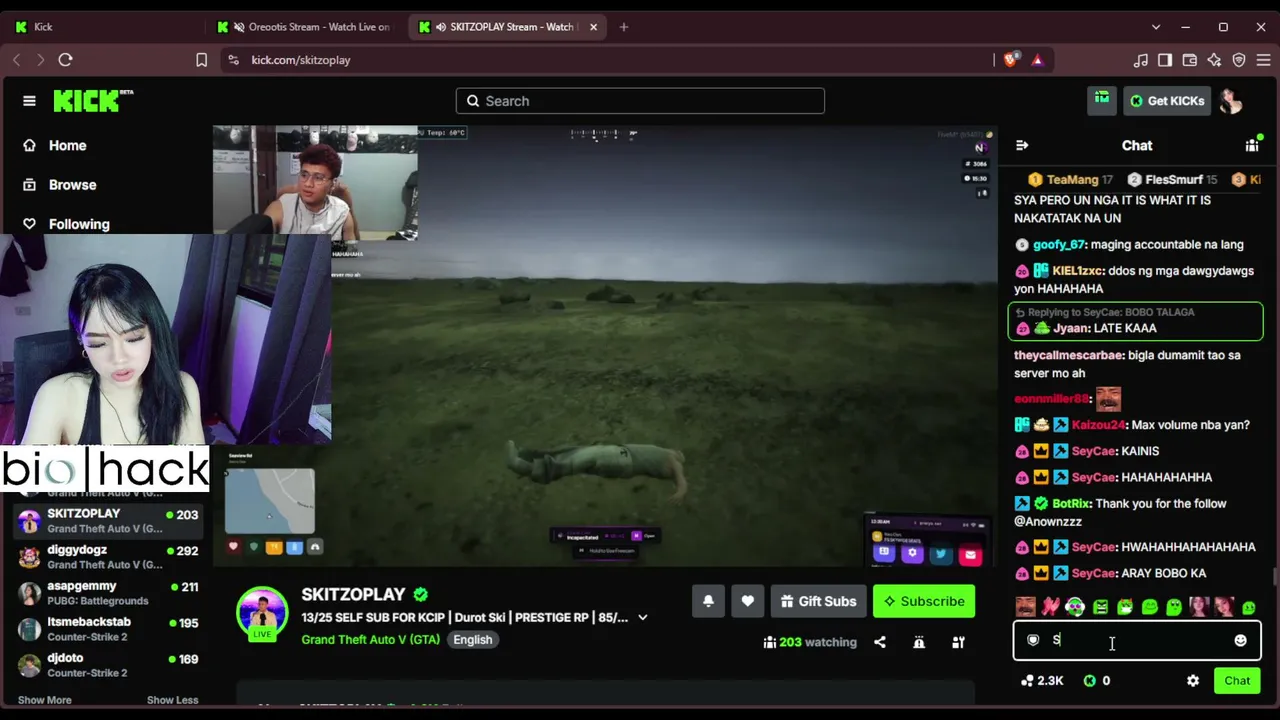Click the Gift Subs button
Screen dimensions: 1280x720
818,601
